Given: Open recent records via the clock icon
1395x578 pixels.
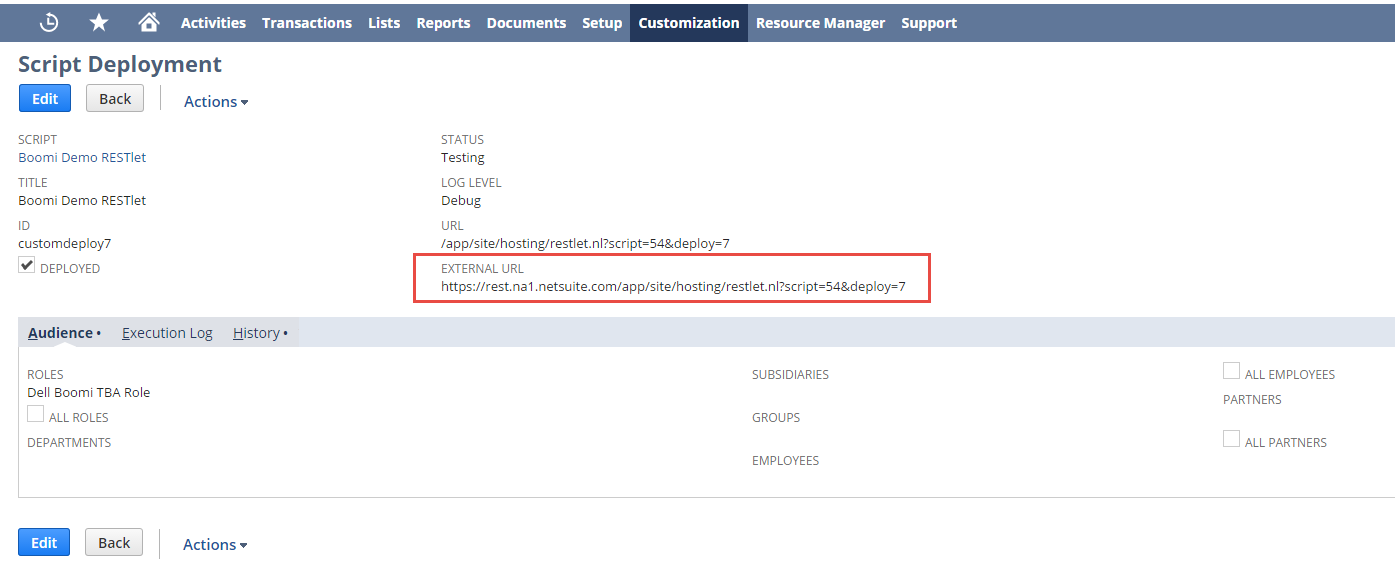Looking at the screenshot, I should pos(48,21).
